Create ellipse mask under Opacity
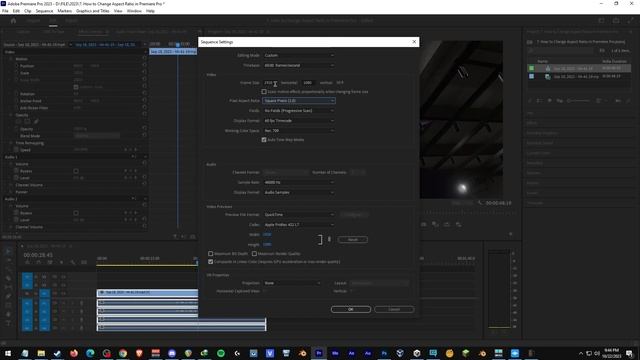Image resolution: width=640 pixels, height=360 pixels. (18, 121)
